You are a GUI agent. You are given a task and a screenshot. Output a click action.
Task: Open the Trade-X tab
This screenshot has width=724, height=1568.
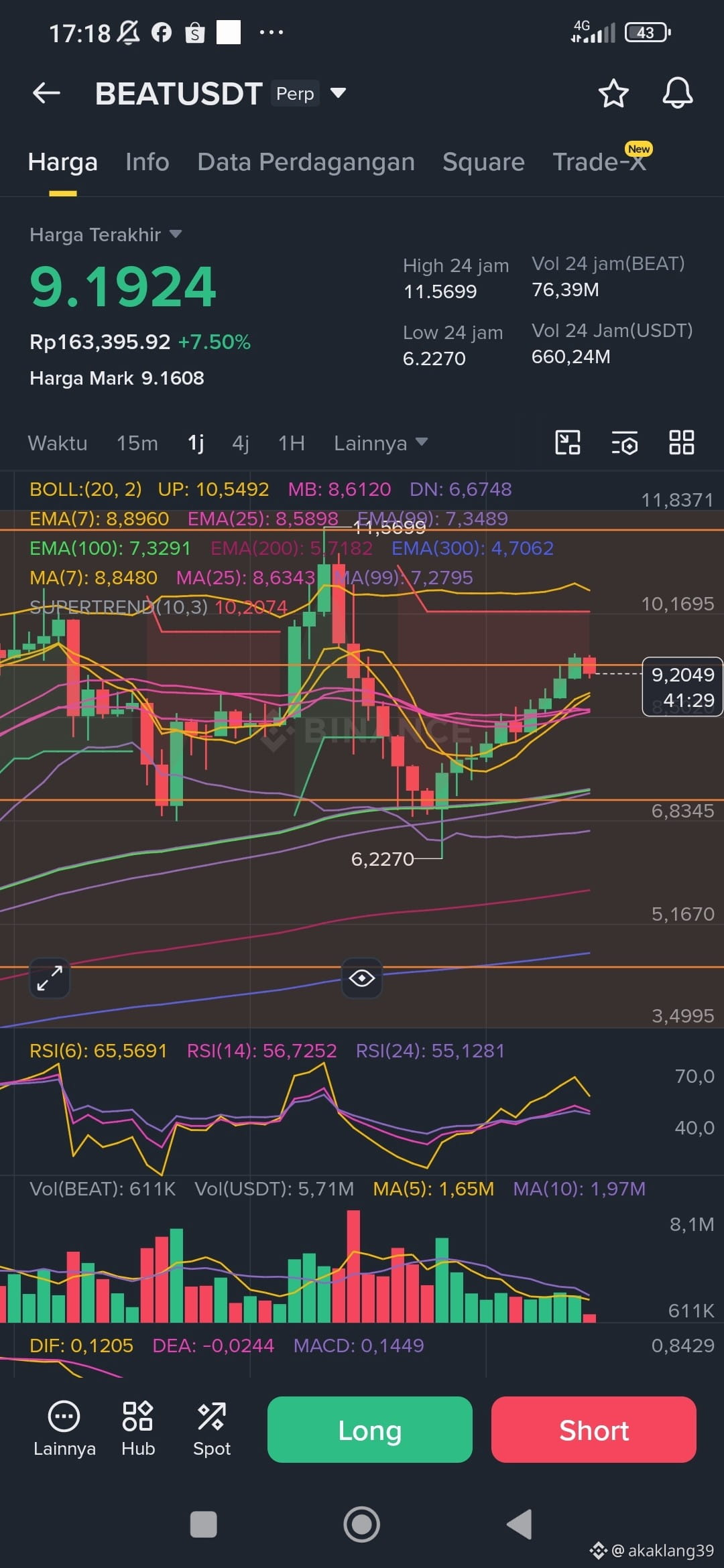(x=599, y=162)
